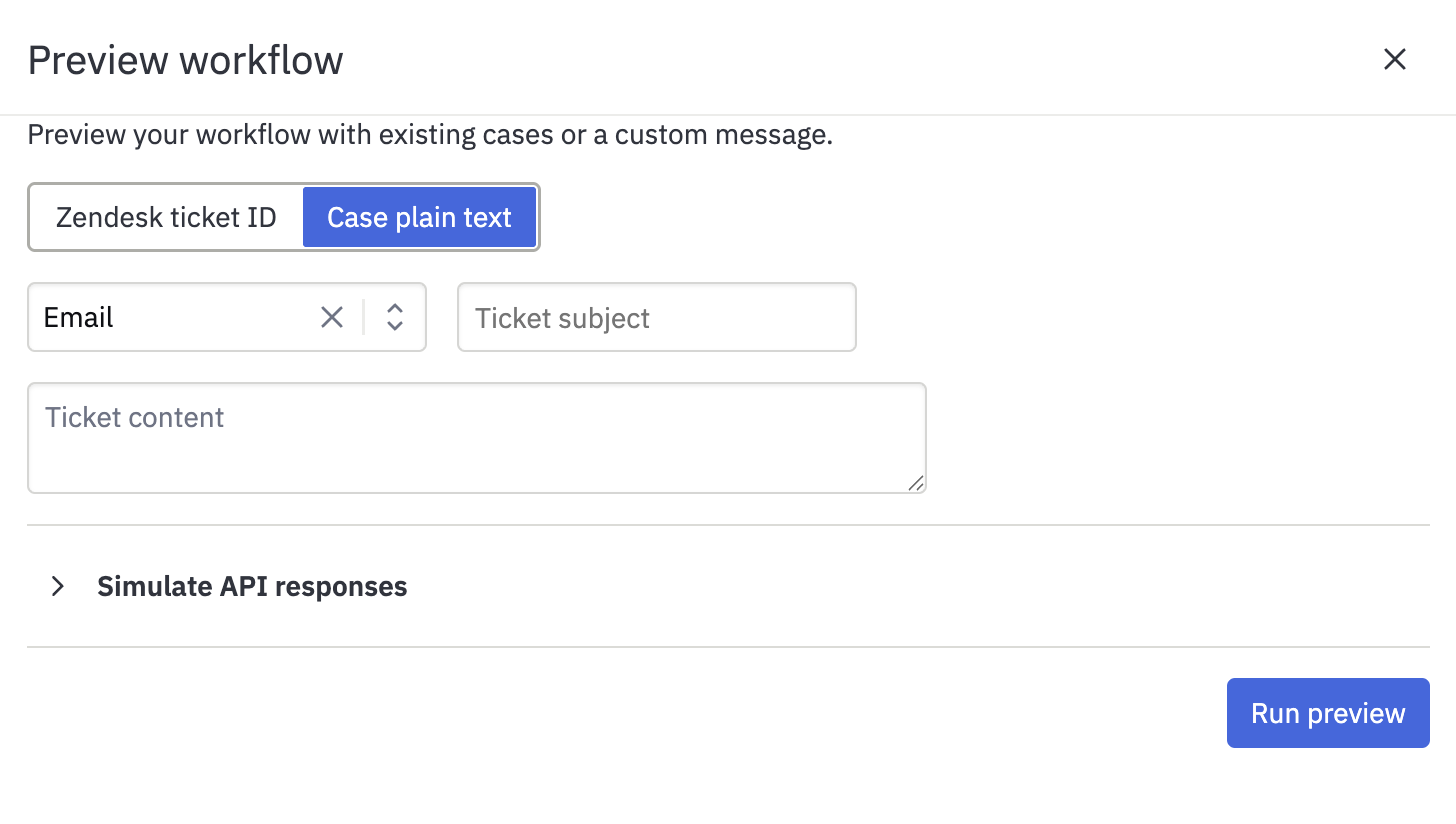Click divider between clear and chevron icons
The image size is (1456, 824).
click(x=364, y=318)
